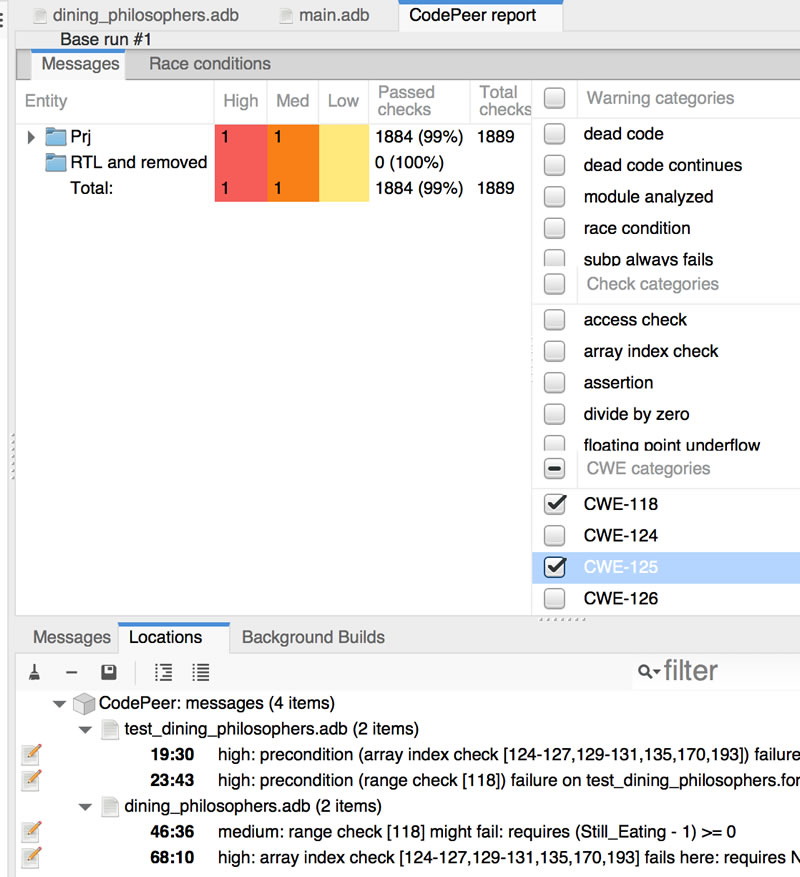Click the pencil icon on the 19:30 message row
This screenshot has width=800, height=877.
pyautogui.click(x=31, y=754)
